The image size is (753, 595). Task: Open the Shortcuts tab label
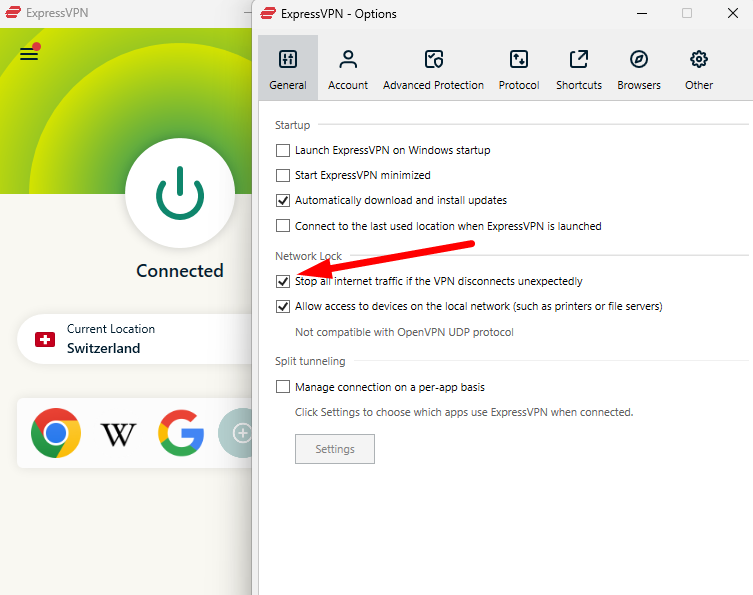coord(579,85)
